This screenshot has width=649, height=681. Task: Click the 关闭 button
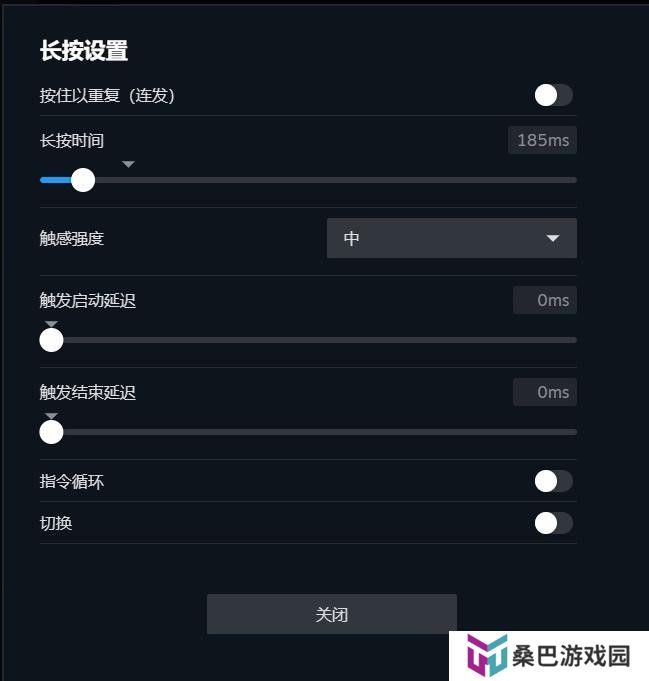pos(332,614)
